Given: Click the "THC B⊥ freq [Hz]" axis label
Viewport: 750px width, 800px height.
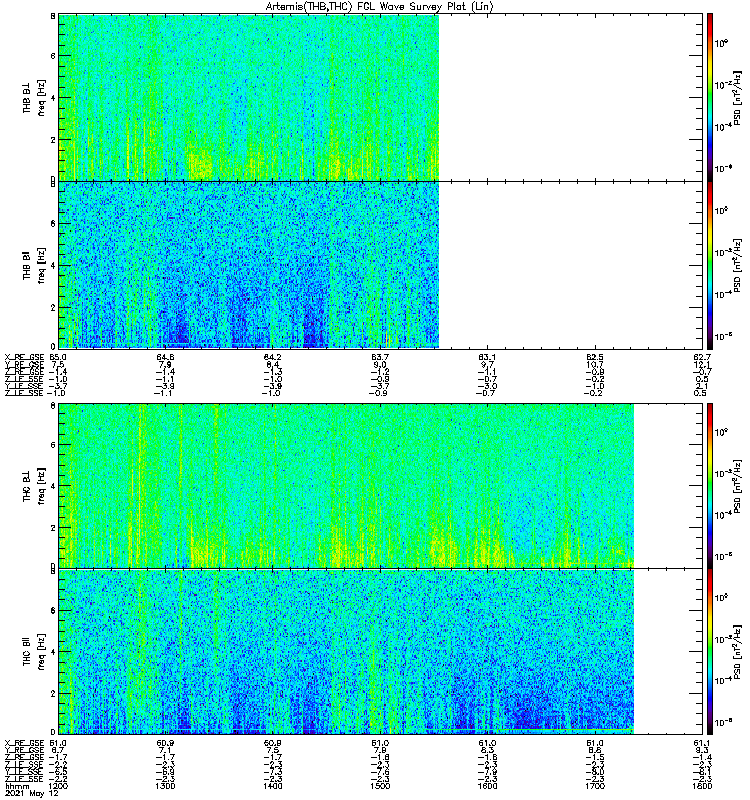Looking at the screenshot, I should 34,485.
